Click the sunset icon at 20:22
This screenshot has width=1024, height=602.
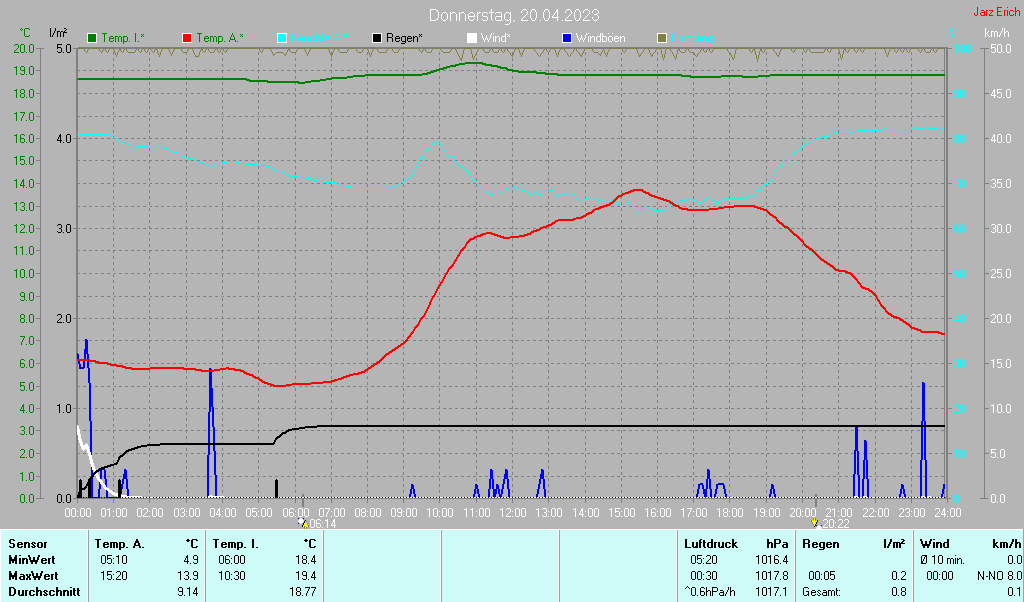coord(814,523)
